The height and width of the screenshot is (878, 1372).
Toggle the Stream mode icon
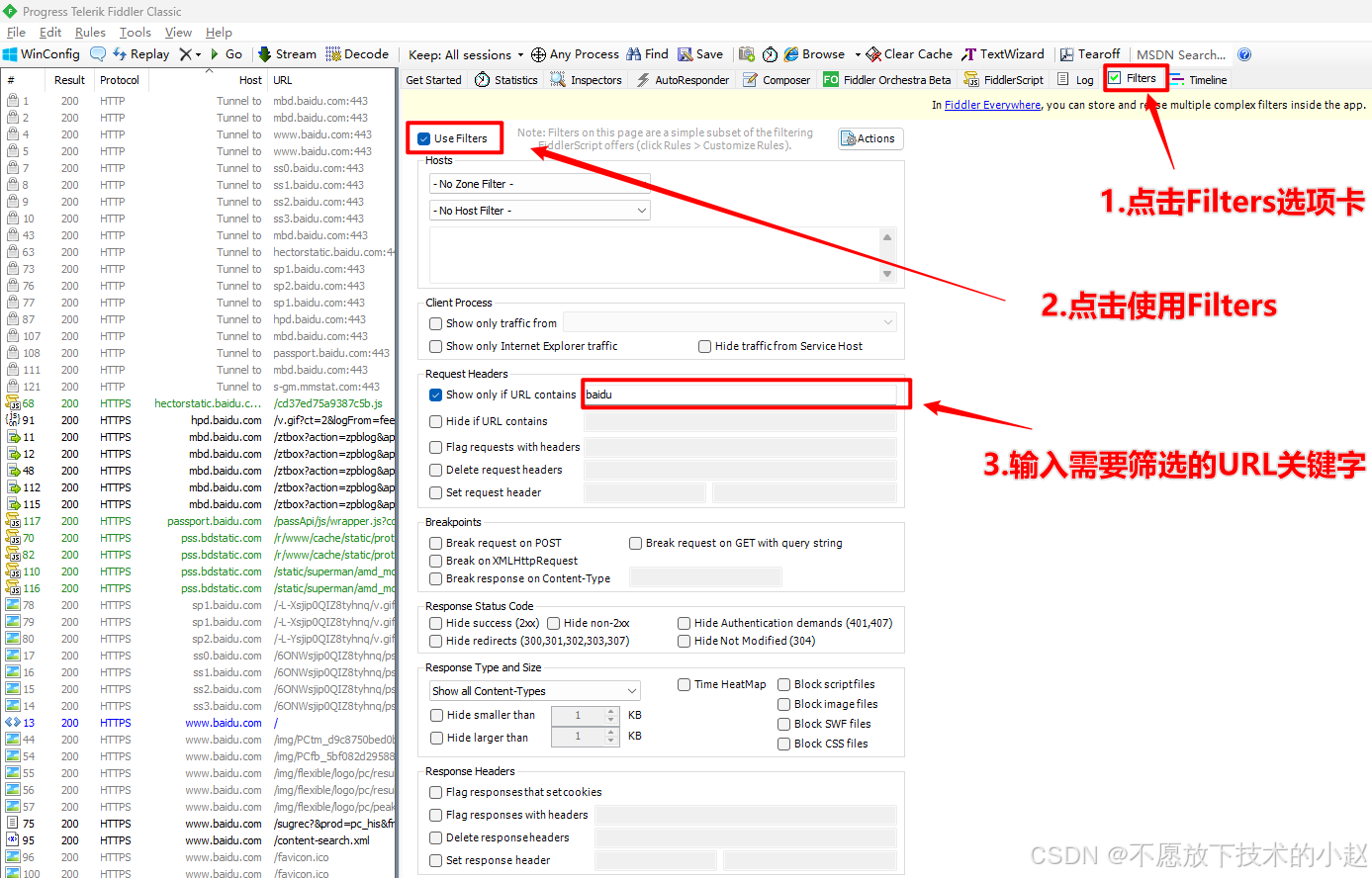pyautogui.click(x=264, y=54)
